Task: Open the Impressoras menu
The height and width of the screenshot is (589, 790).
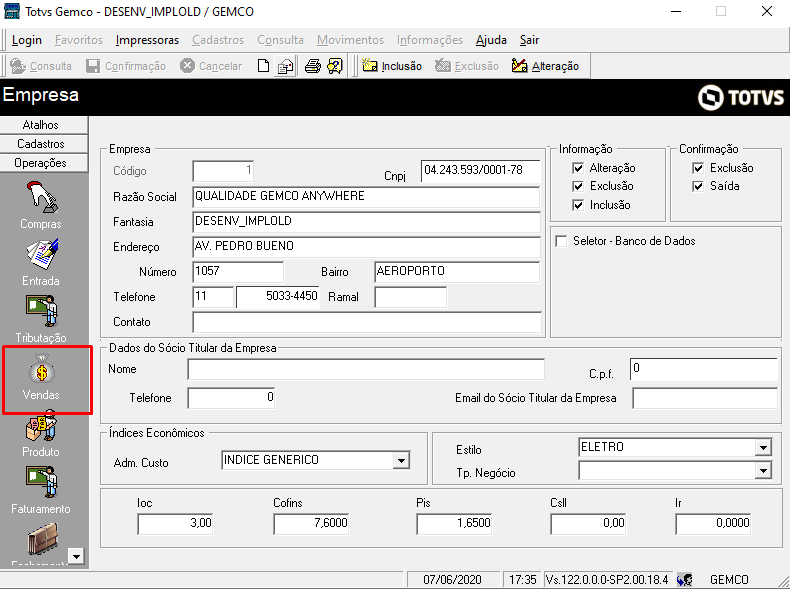Action: pos(147,40)
